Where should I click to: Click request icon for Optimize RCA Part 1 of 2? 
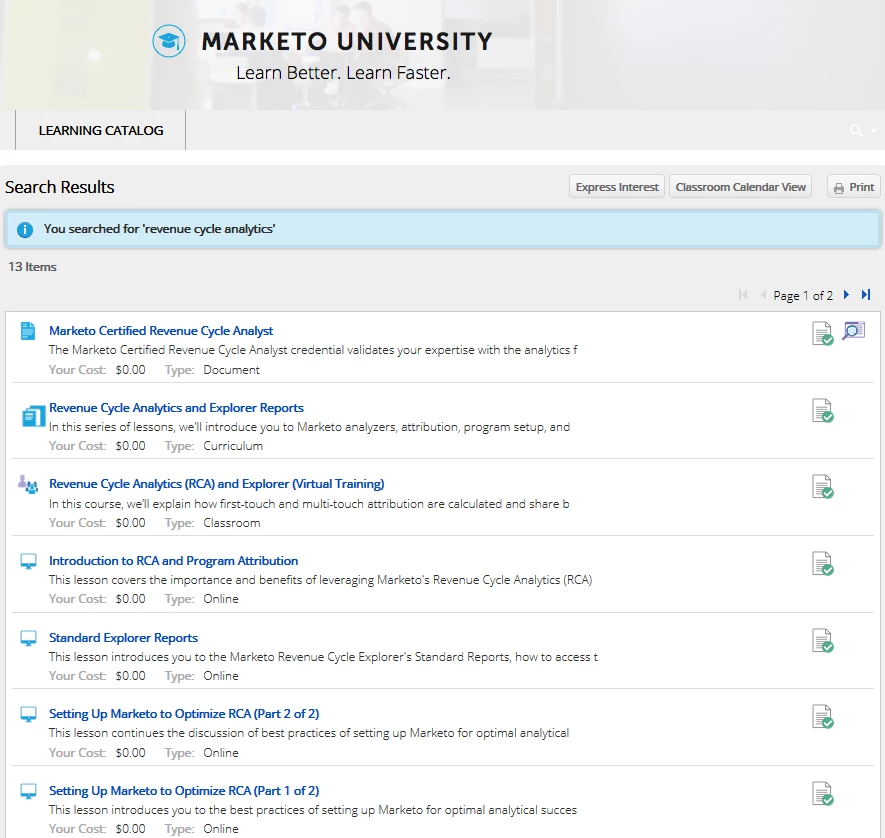[x=822, y=793]
